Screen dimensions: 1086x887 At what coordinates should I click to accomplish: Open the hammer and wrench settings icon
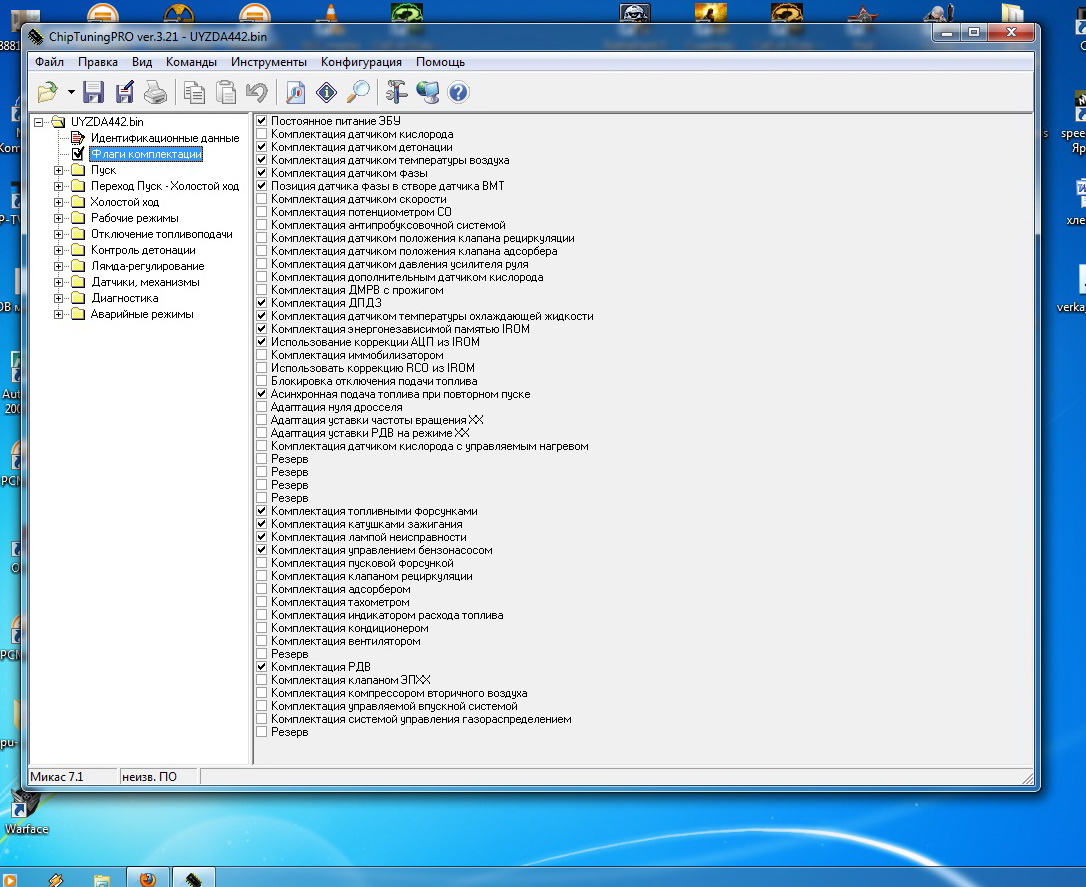pos(397,93)
